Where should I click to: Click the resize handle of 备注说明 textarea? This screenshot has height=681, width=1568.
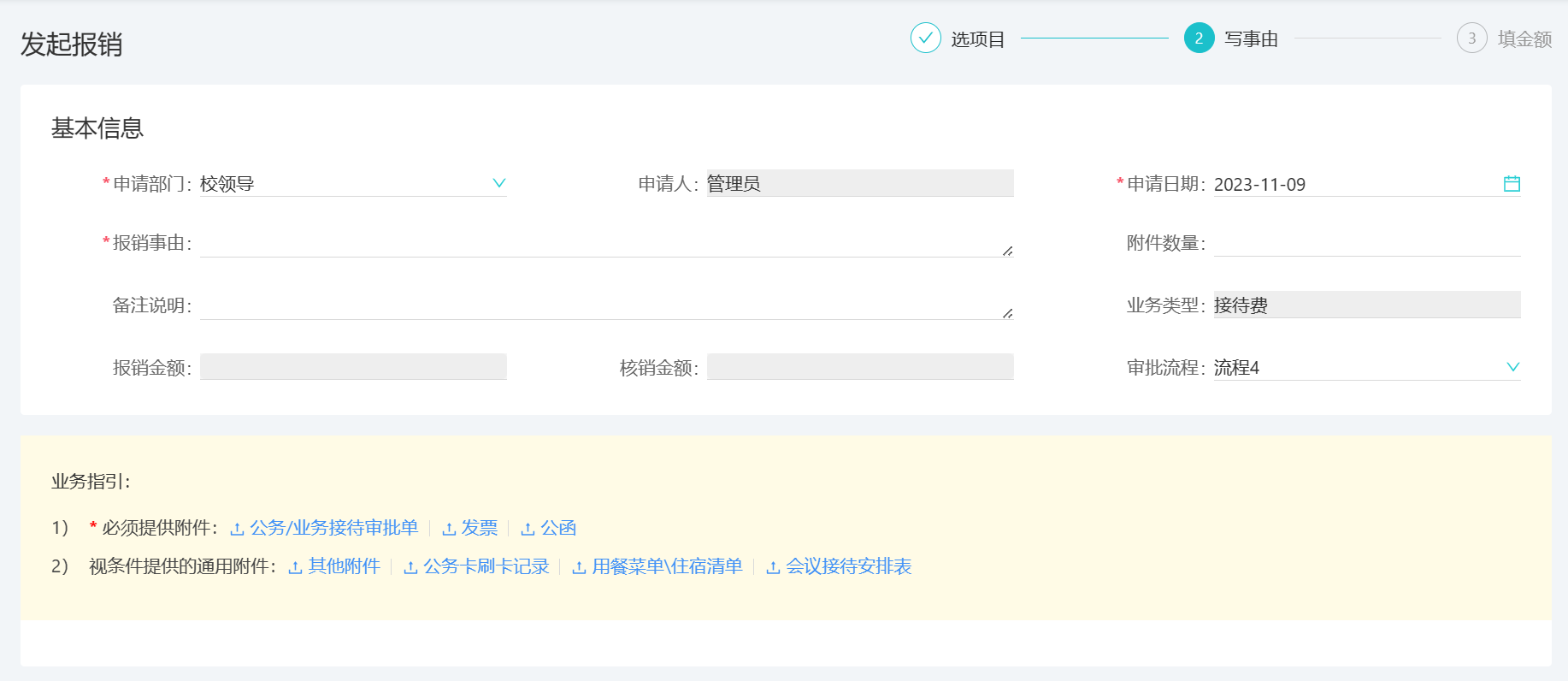1007,313
